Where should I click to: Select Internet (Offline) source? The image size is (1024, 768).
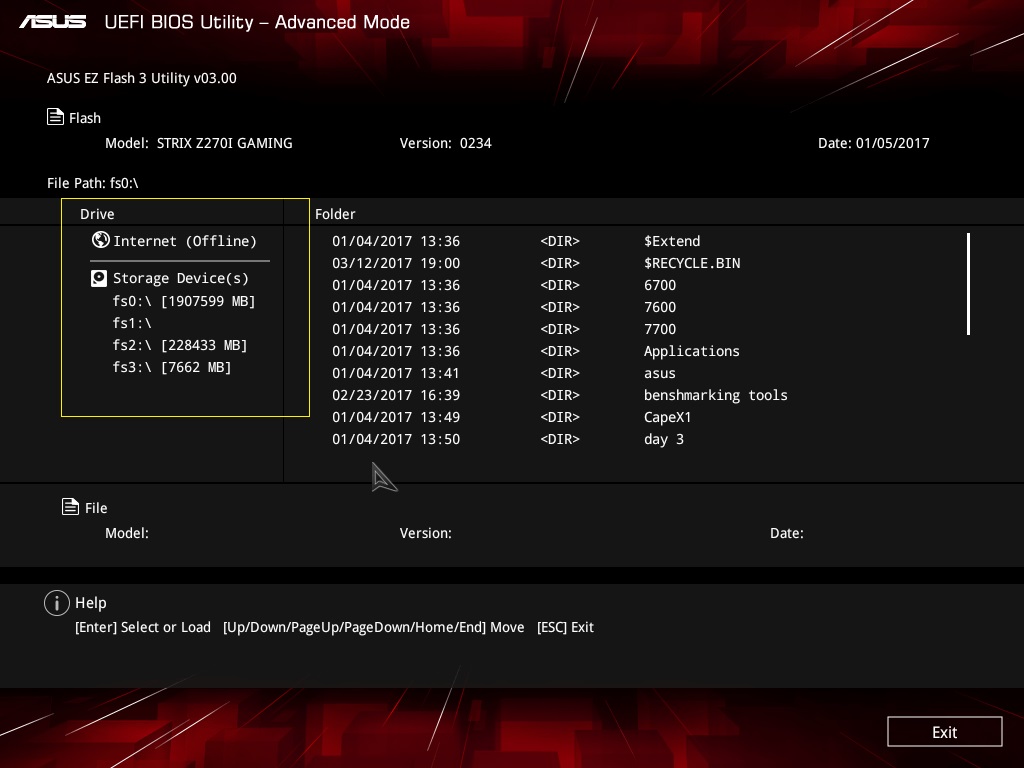185,241
